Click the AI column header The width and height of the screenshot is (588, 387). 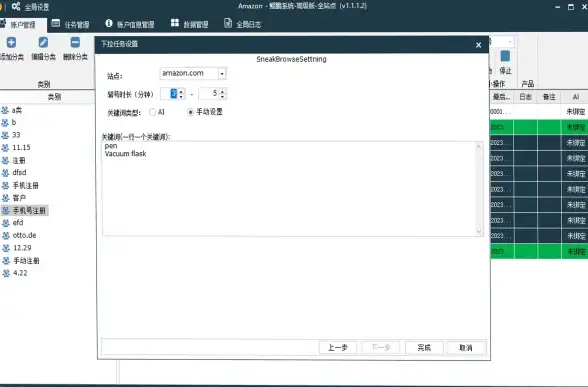coord(576,97)
